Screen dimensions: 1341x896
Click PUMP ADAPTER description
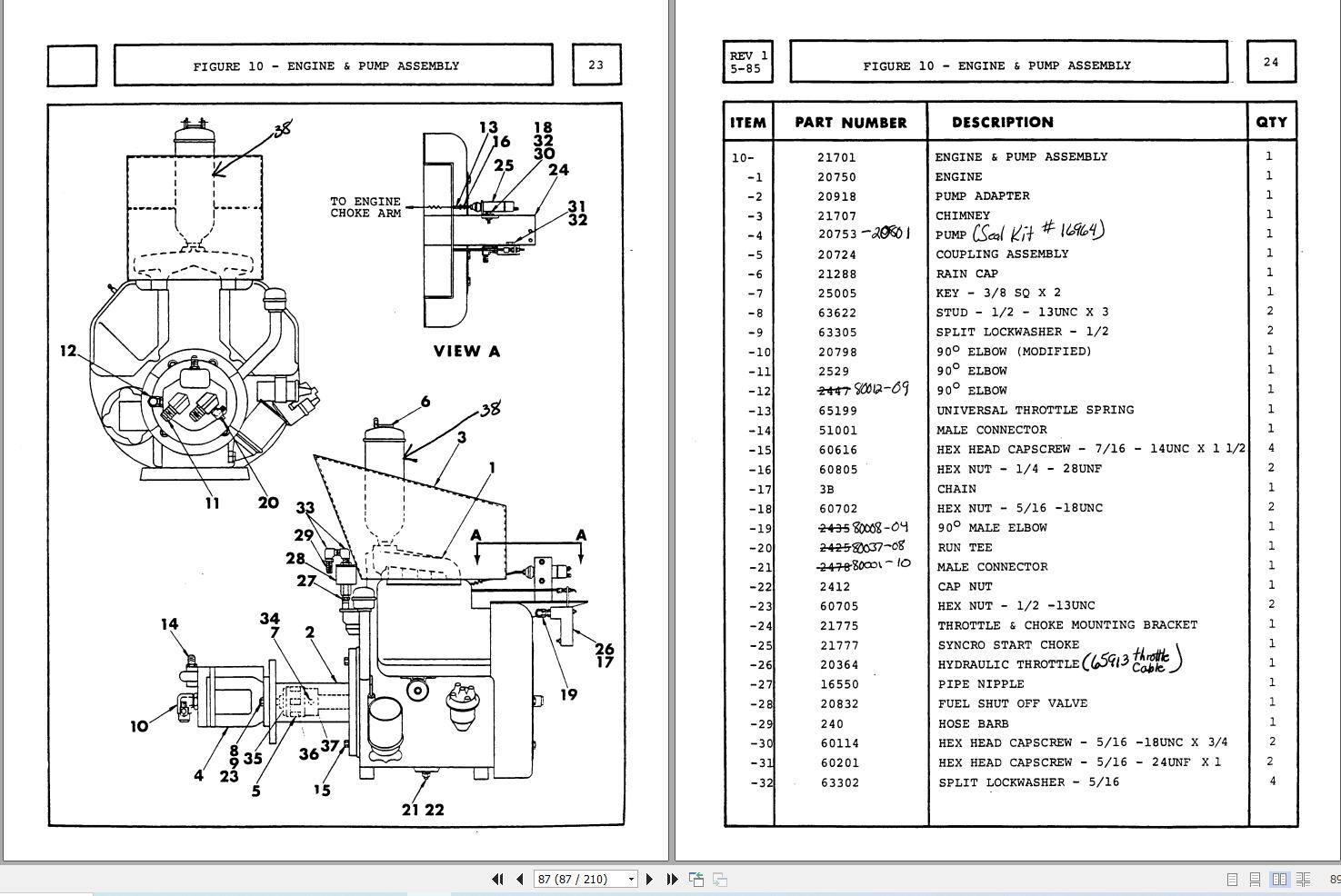point(982,195)
